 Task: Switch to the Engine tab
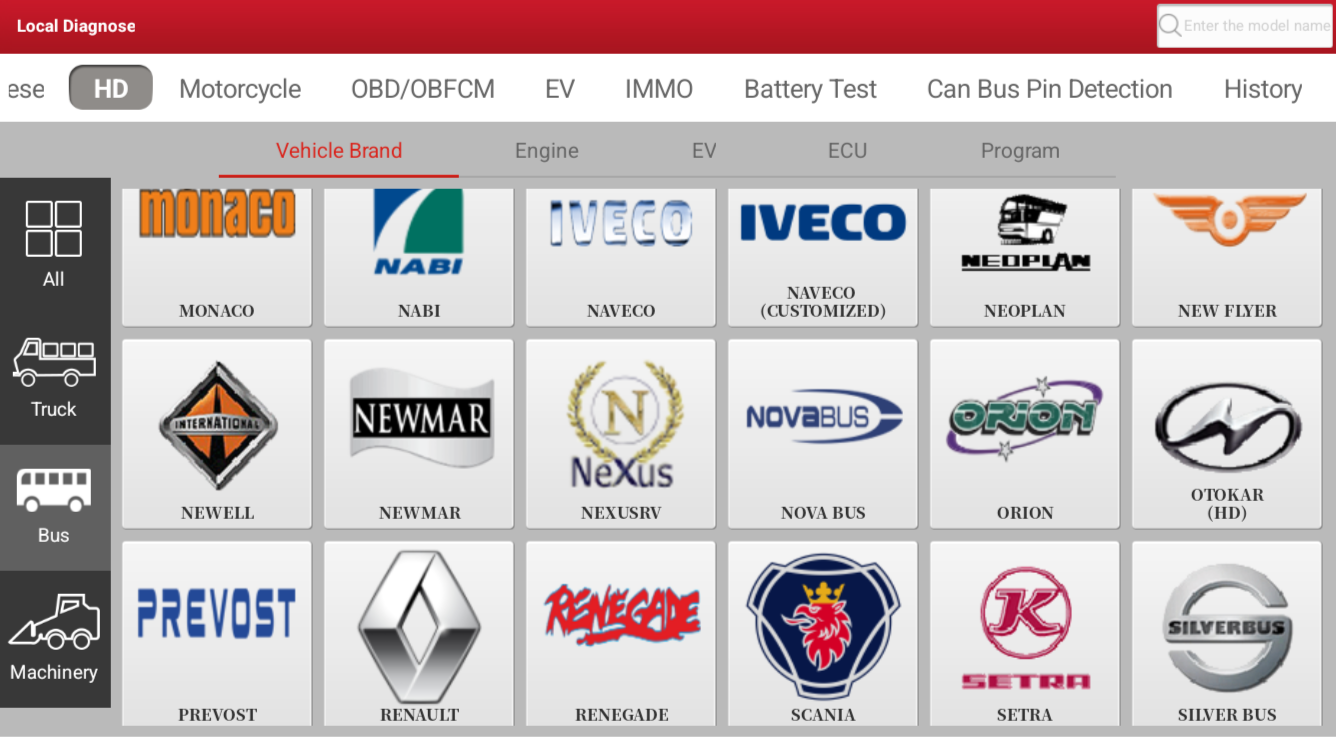546,150
